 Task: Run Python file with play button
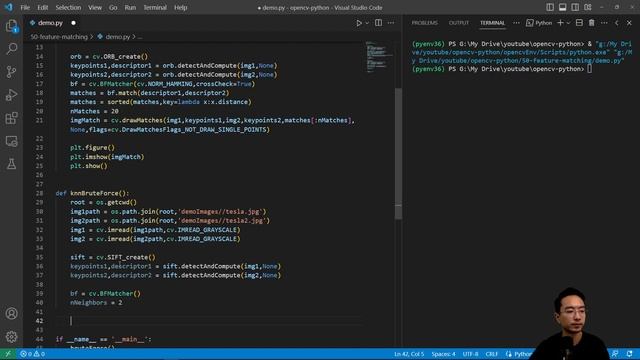click(x=359, y=23)
